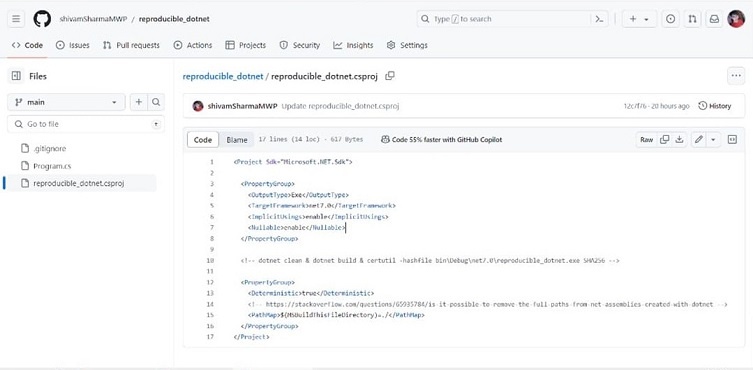Click the TargetFramework net7.0 code line
This screenshot has width=753, height=370.
(322, 206)
